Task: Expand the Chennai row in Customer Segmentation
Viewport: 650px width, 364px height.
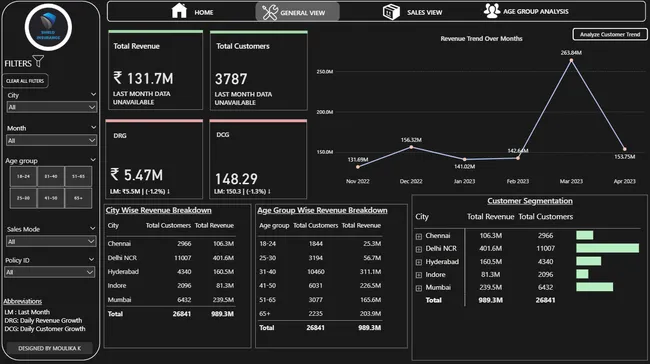Action: [419, 236]
